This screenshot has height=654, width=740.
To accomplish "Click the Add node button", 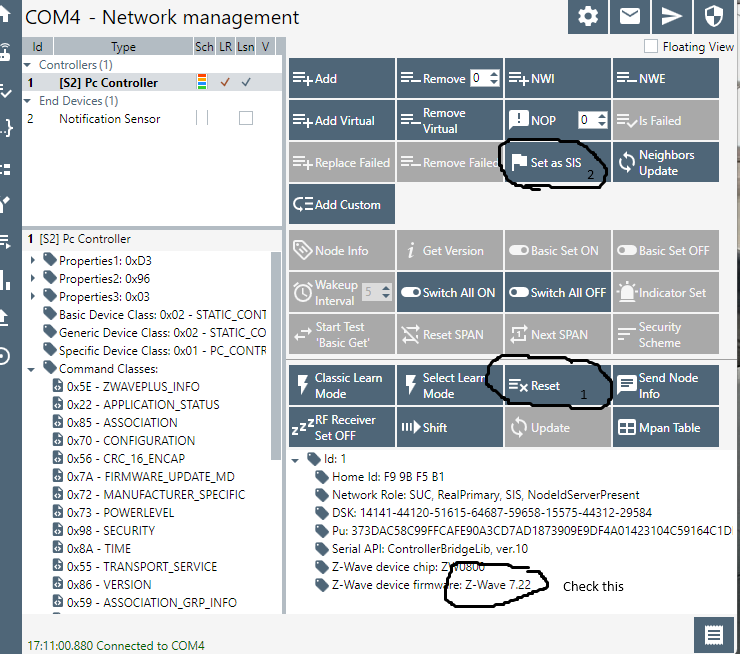I will pos(341,78).
